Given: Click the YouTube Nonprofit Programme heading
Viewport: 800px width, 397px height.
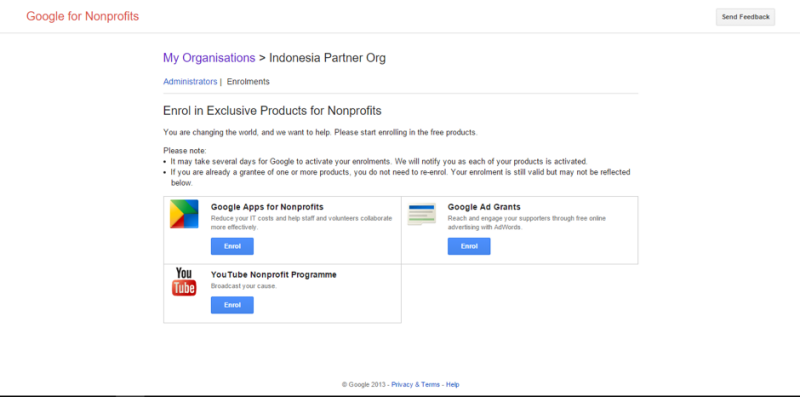Looking at the screenshot, I should tap(273, 275).
